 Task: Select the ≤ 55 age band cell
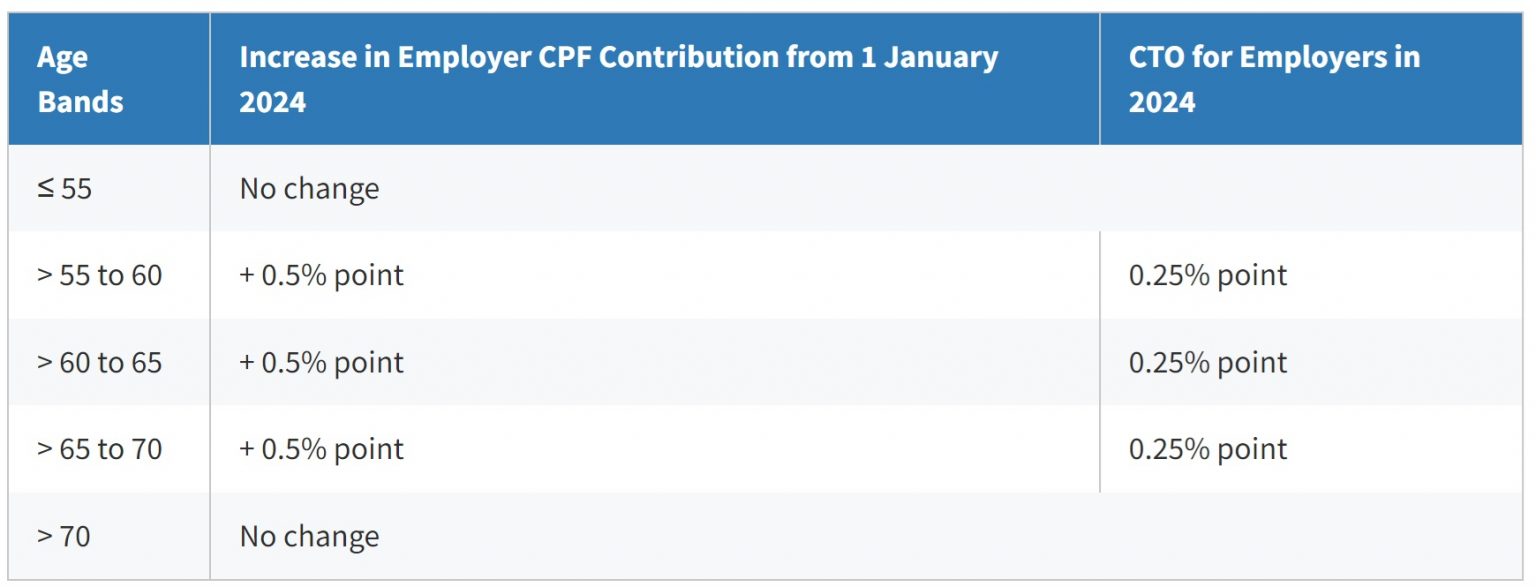pos(109,188)
